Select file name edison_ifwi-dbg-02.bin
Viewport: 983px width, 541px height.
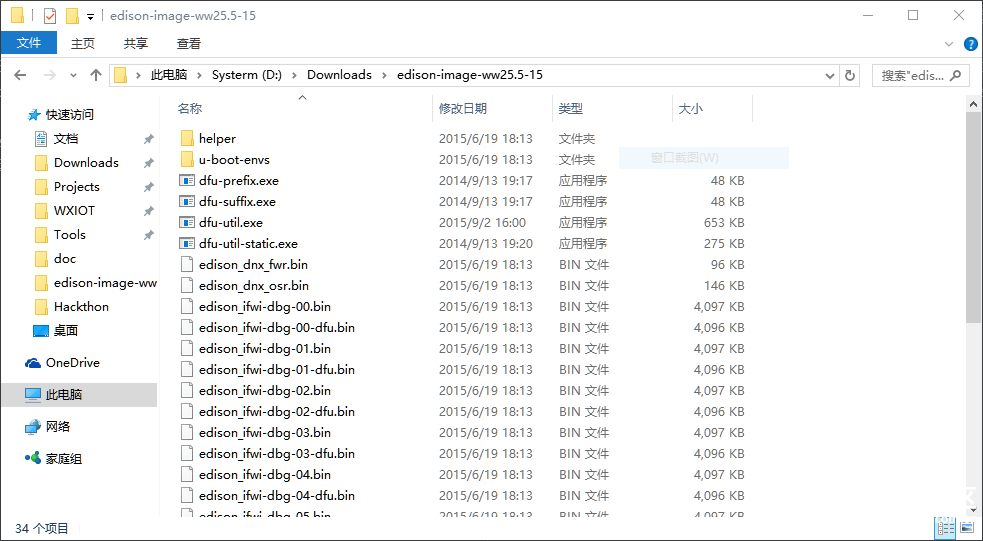(x=265, y=391)
